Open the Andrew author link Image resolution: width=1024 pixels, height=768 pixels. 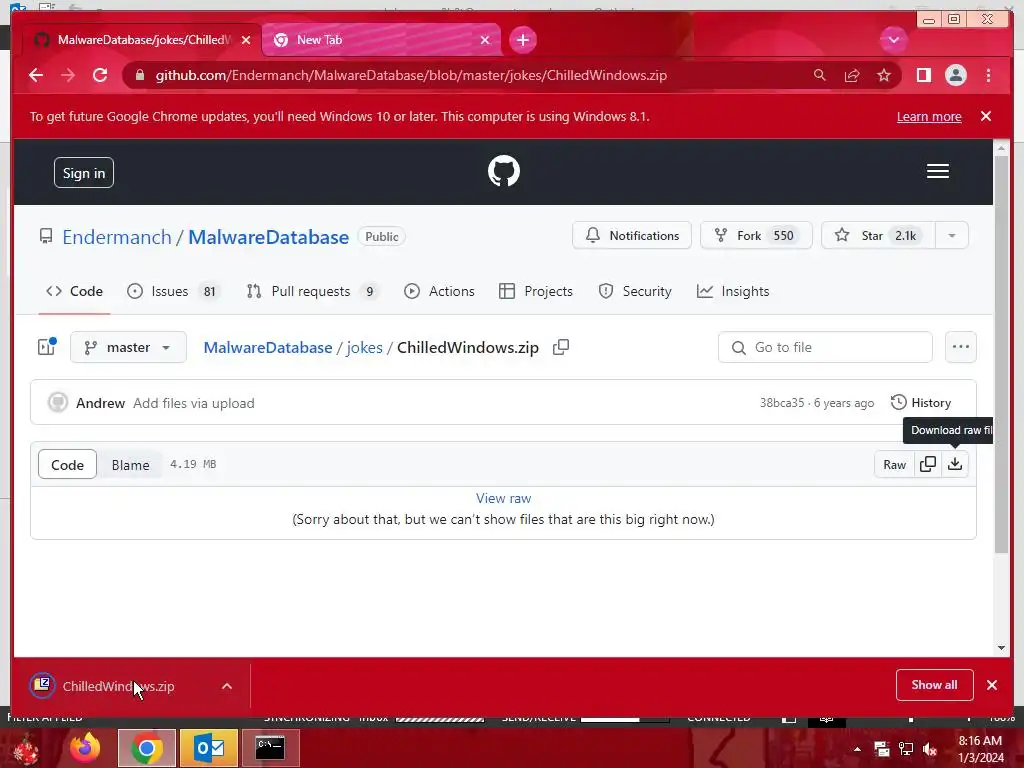(100, 403)
